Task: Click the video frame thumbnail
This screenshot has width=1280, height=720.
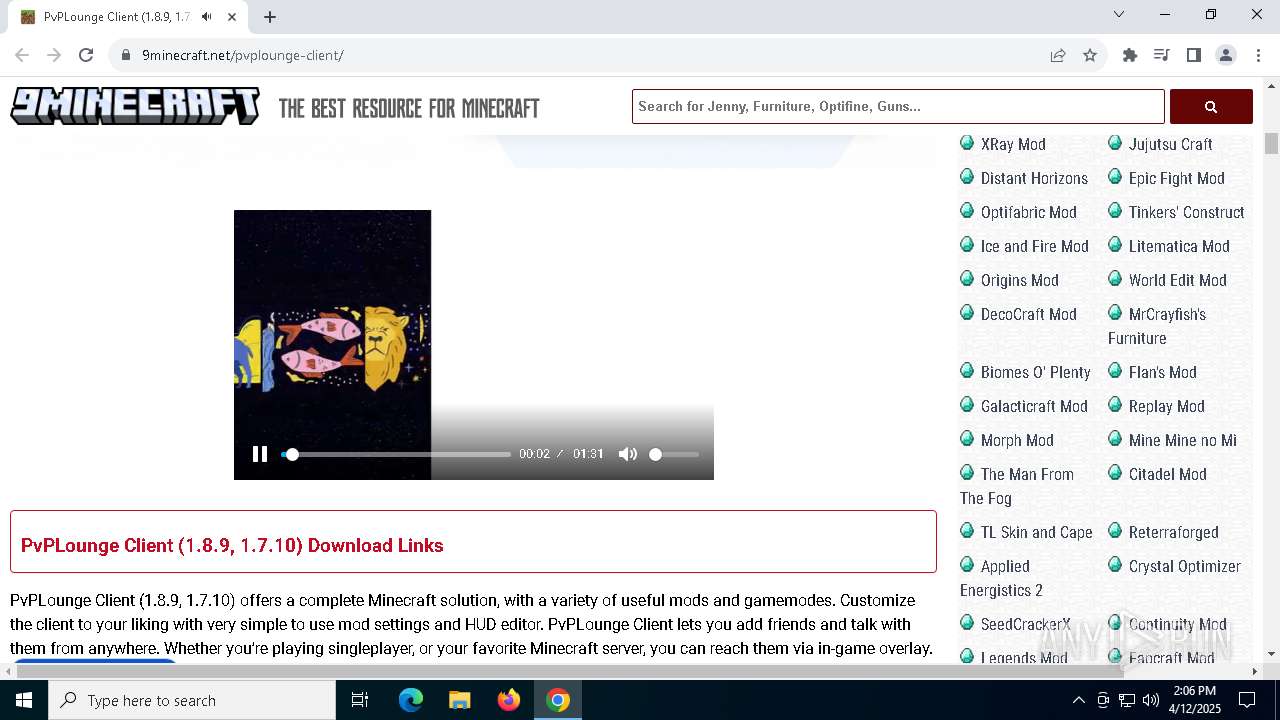Action: [332, 344]
